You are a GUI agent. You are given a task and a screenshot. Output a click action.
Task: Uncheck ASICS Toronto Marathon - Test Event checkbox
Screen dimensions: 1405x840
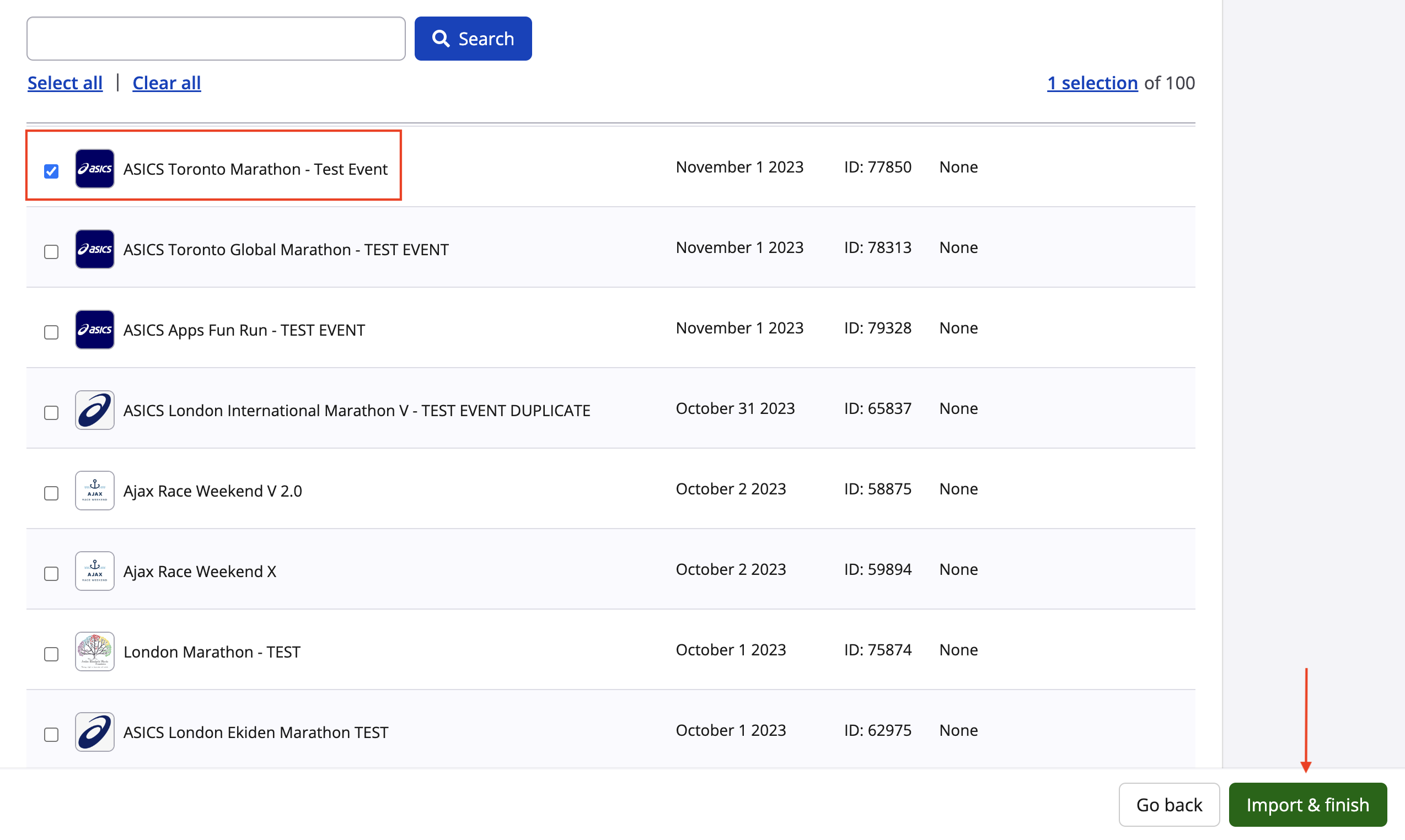51,171
